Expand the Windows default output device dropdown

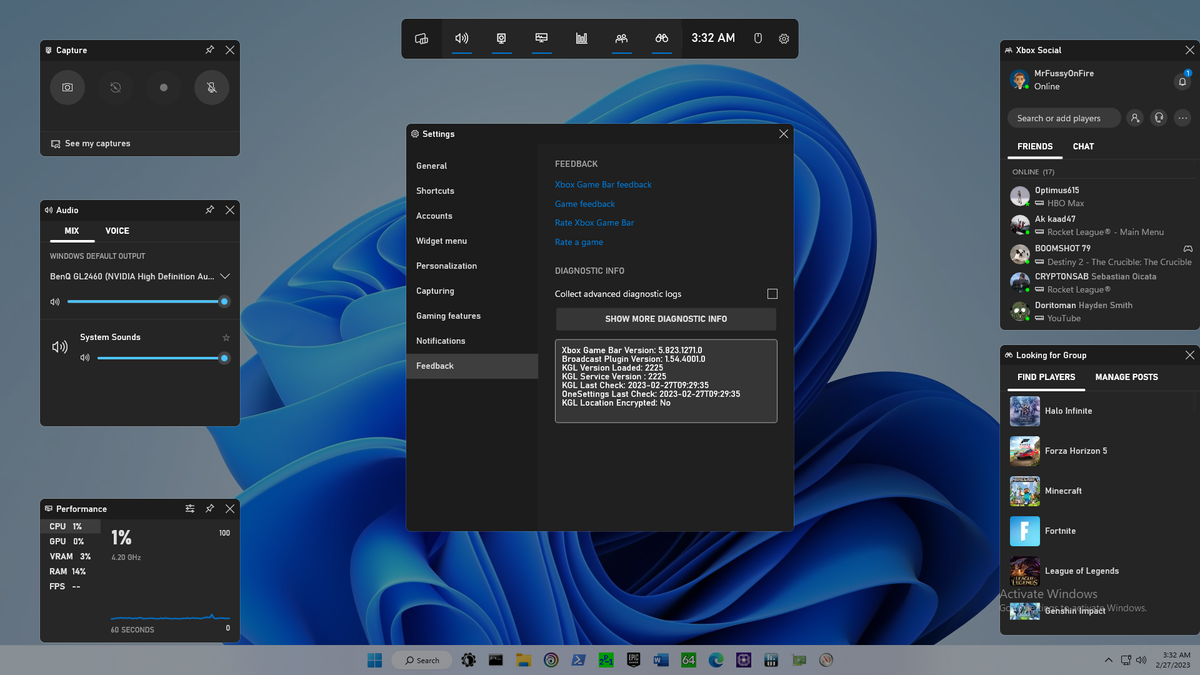[x=225, y=276]
